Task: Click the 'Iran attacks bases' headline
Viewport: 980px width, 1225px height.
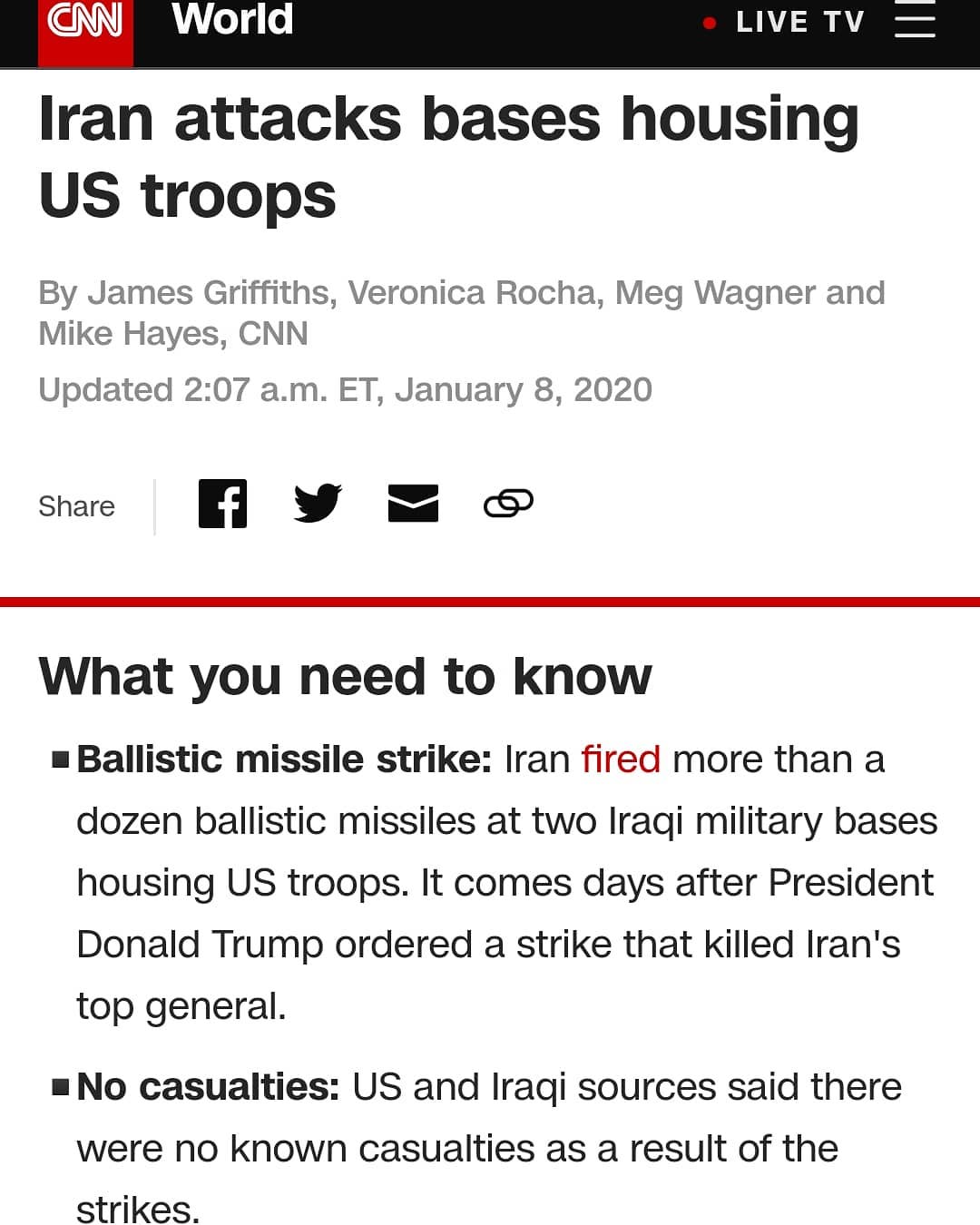Action: pyautogui.click(x=449, y=156)
